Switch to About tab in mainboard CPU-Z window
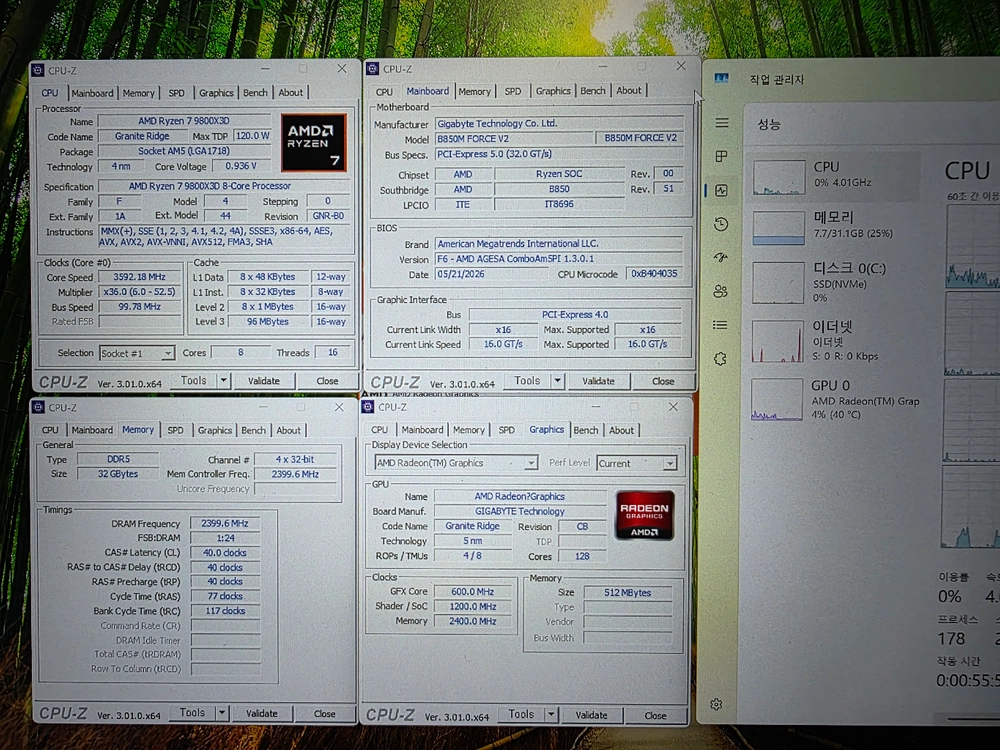Viewport: 1000px width, 750px height. [x=629, y=91]
